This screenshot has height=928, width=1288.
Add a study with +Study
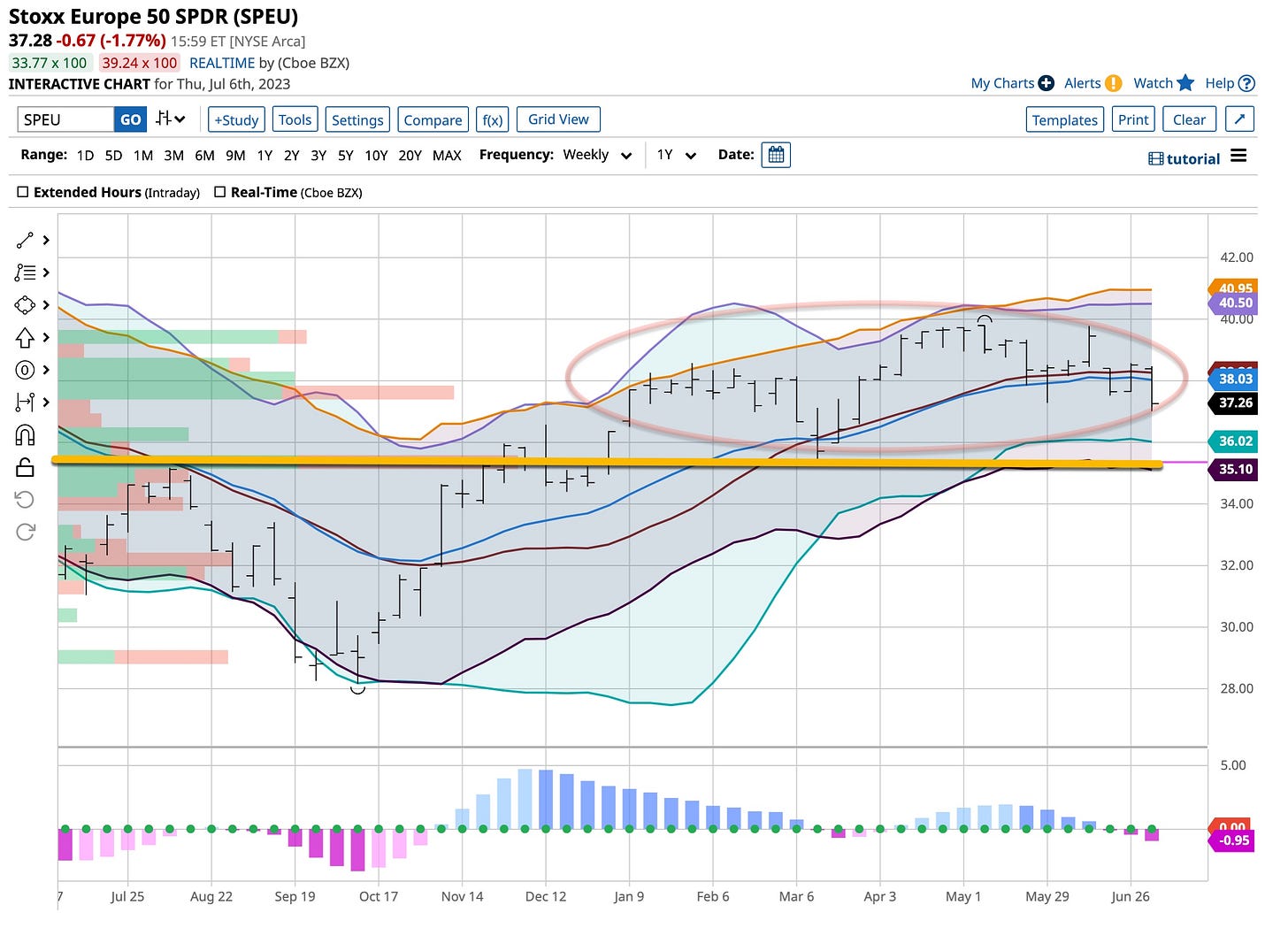point(236,119)
